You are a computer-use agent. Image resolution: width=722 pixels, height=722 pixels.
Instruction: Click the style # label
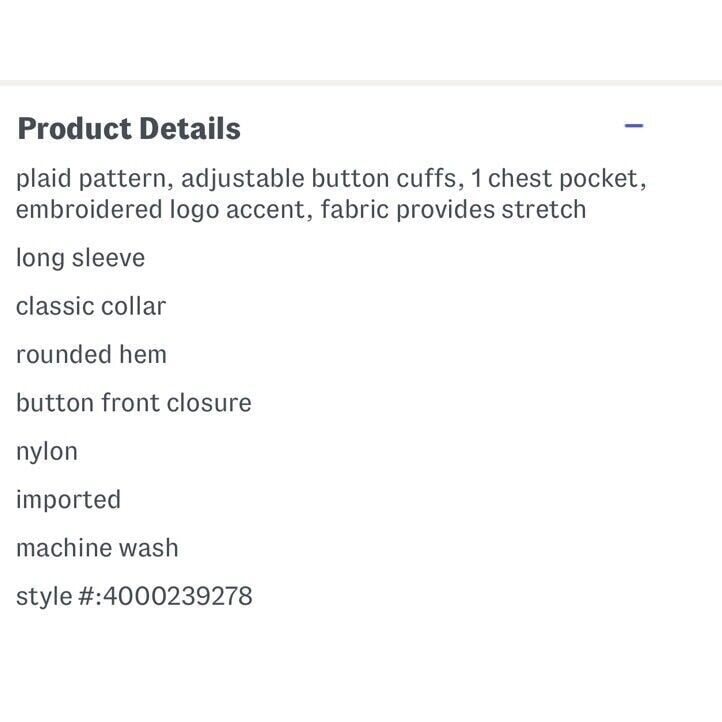(x=59, y=596)
